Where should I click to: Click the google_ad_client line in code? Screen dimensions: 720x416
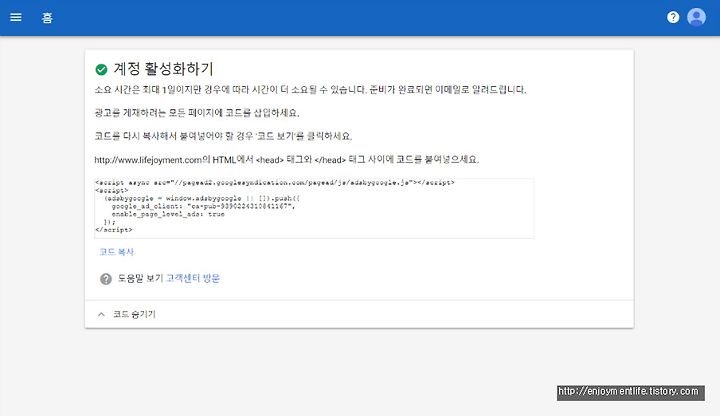(x=203, y=206)
